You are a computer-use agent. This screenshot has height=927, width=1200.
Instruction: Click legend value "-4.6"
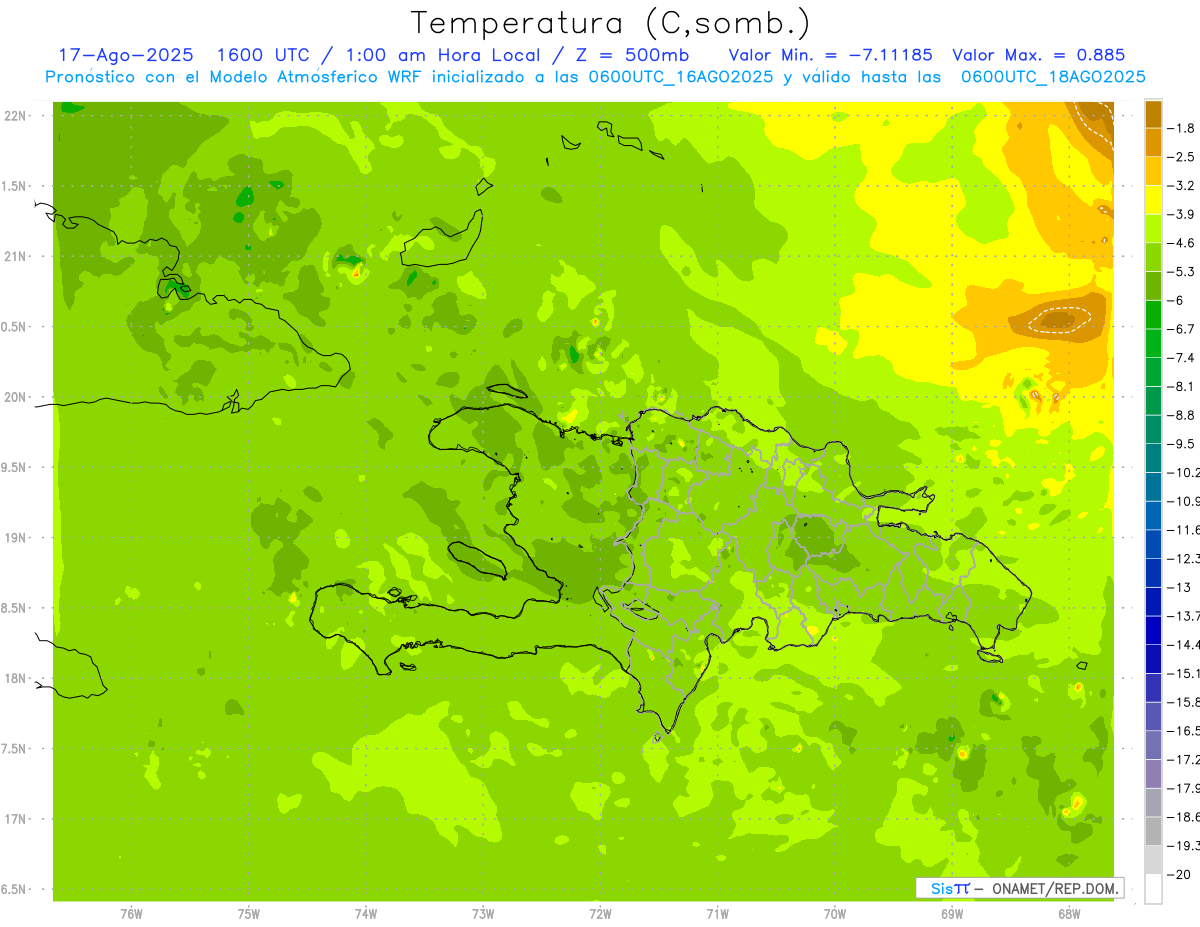[x=1181, y=243]
